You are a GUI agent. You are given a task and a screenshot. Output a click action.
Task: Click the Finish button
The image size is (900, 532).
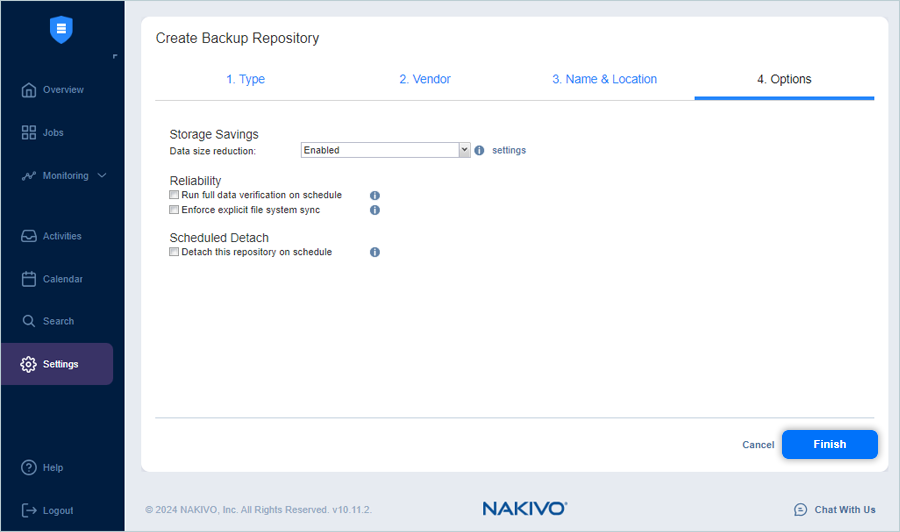pyautogui.click(x=829, y=444)
